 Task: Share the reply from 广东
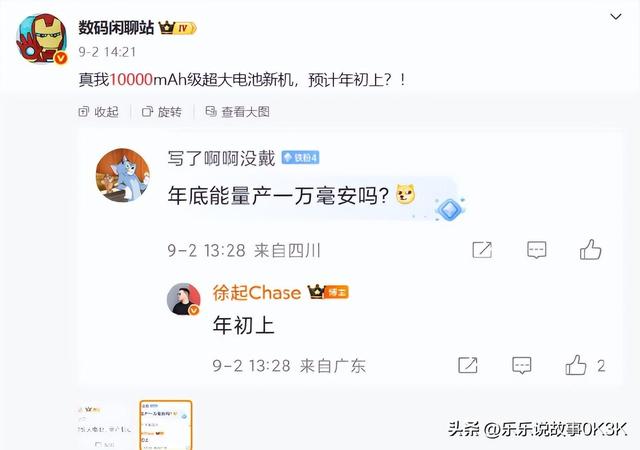coord(468,365)
